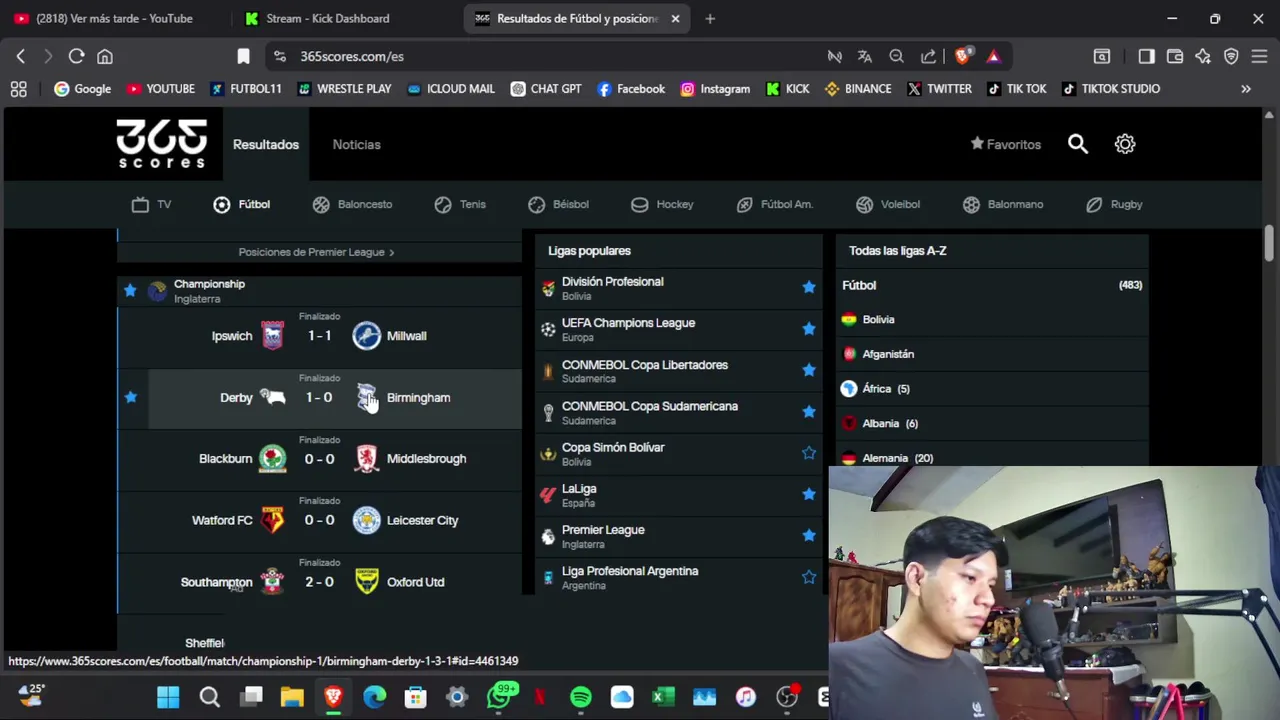
Task: Toggle Premier League favorite star
Action: point(808,536)
